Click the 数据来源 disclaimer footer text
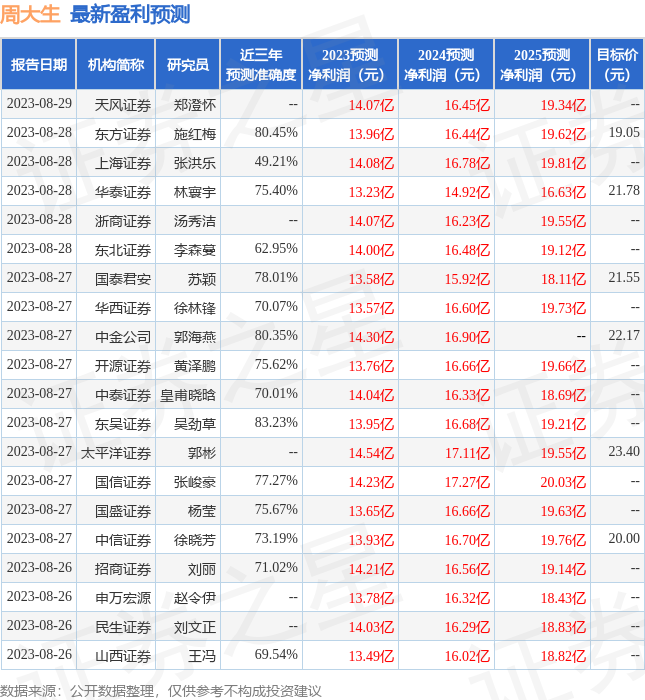 (x=161, y=691)
